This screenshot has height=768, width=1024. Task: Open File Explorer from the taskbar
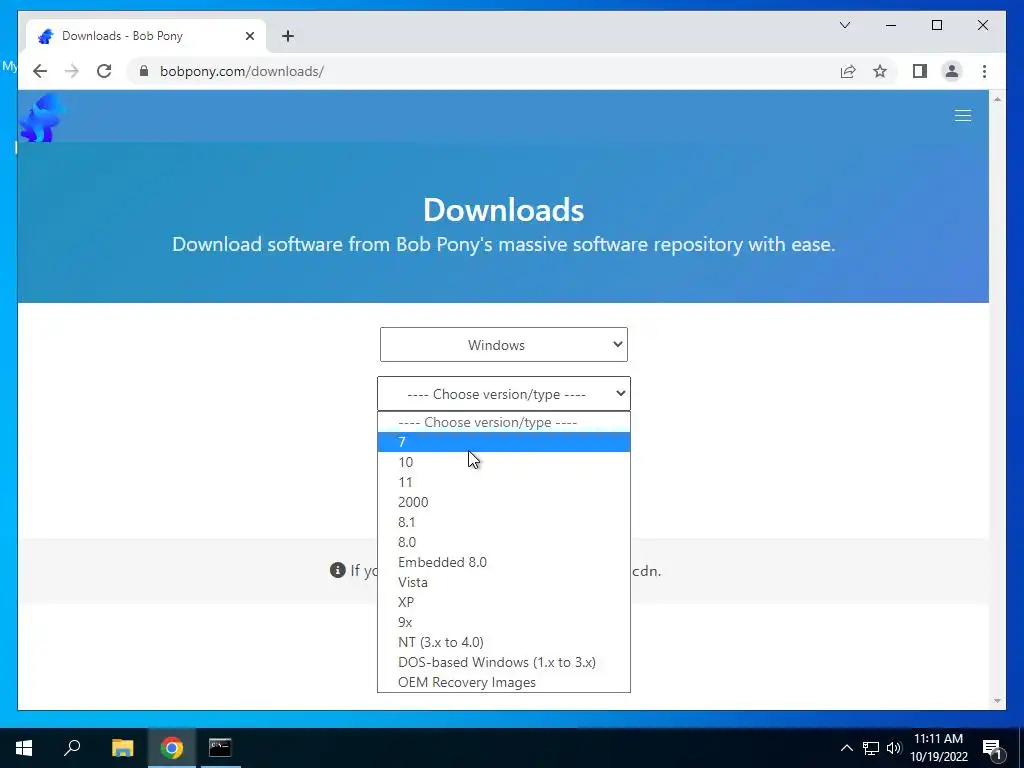pos(122,748)
